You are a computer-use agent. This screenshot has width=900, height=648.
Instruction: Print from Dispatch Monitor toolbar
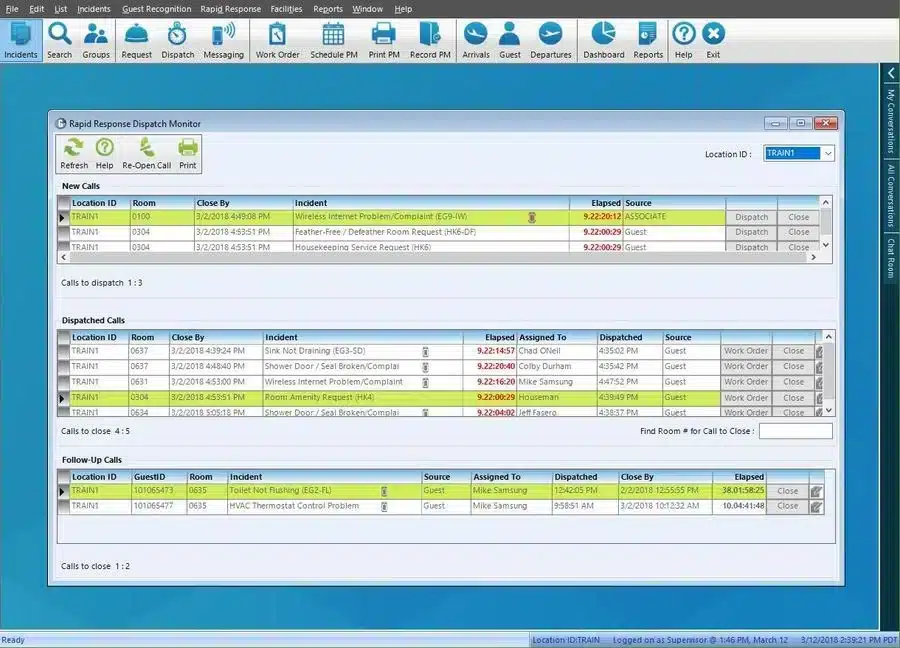coord(188,154)
